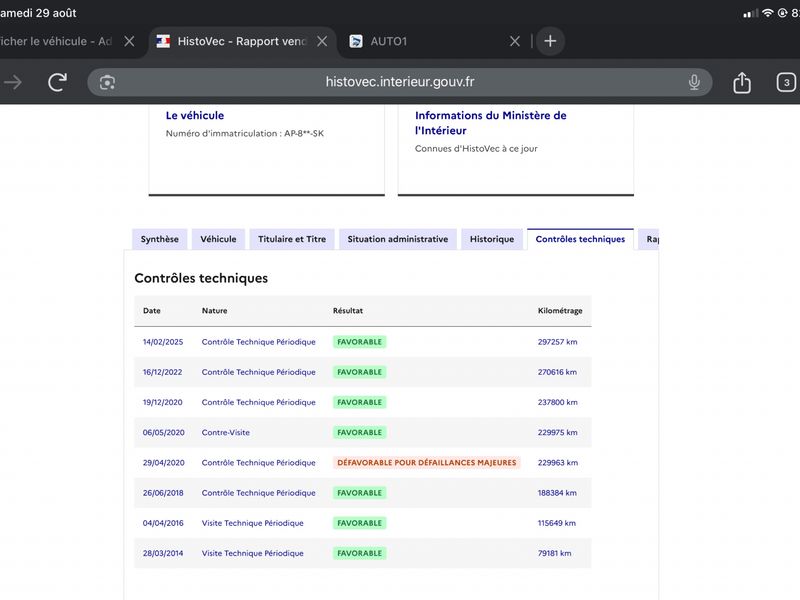Open the Véhicule tab

[x=218, y=239]
